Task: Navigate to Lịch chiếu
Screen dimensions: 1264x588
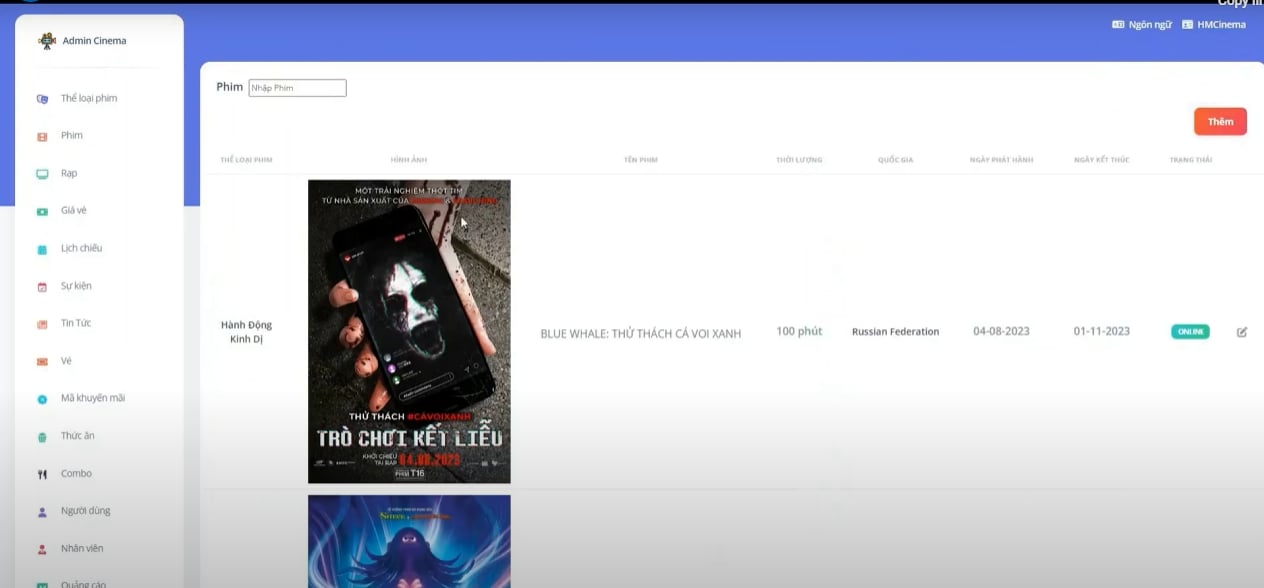Action: pos(81,248)
